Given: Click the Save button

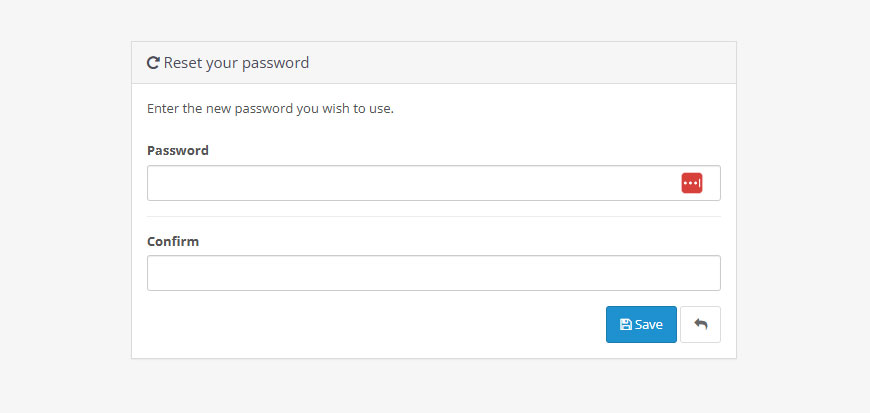Looking at the screenshot, I should click(641, 324).
